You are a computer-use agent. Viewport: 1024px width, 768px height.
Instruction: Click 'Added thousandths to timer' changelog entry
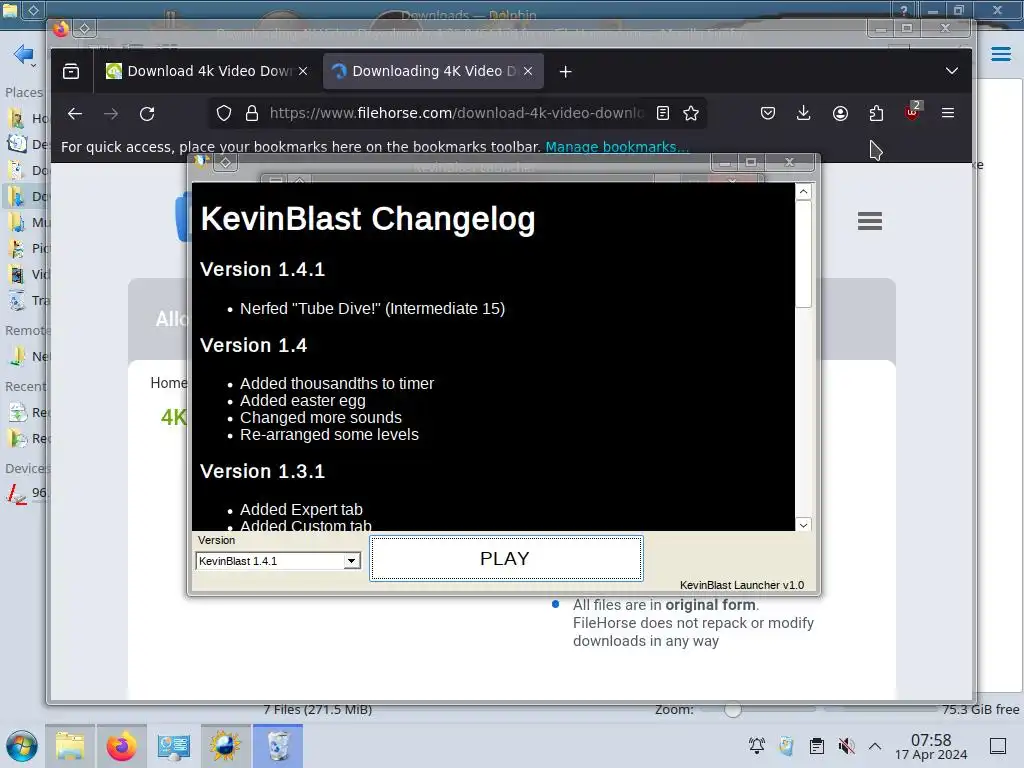tap(337, 383)
